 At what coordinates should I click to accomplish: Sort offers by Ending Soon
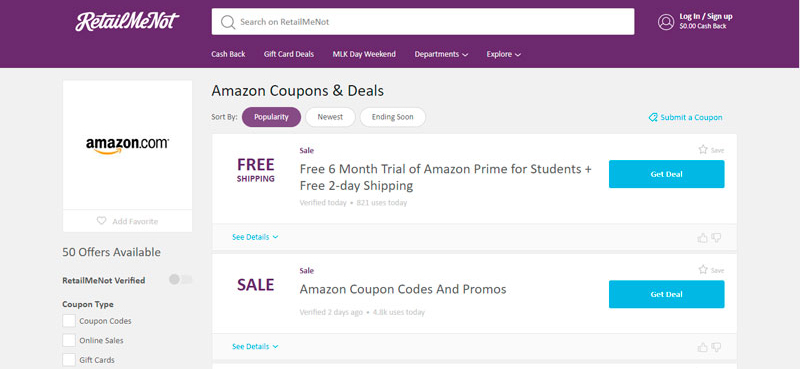[x=392, y=117]
